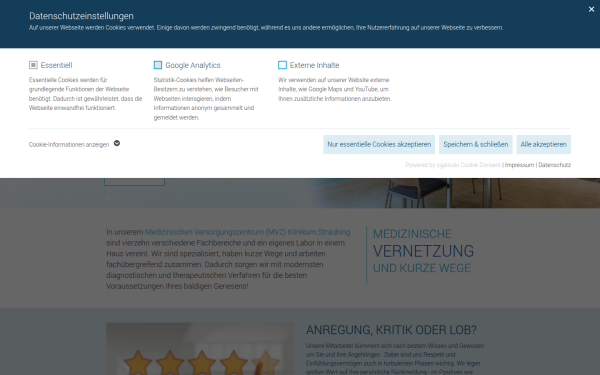Click the VERNETZUNG heading text
Viewport: 600px width, 375px height.
point(423,251)
